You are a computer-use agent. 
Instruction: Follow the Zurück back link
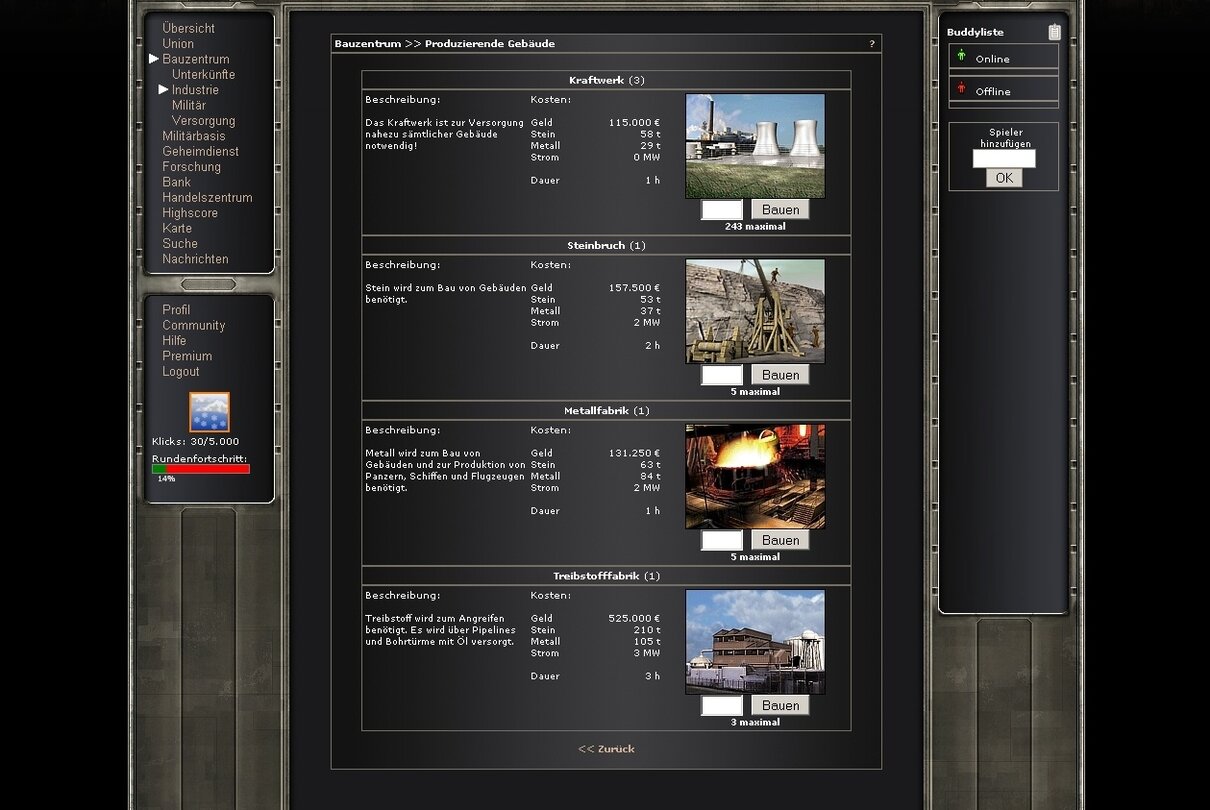(606, 749)
